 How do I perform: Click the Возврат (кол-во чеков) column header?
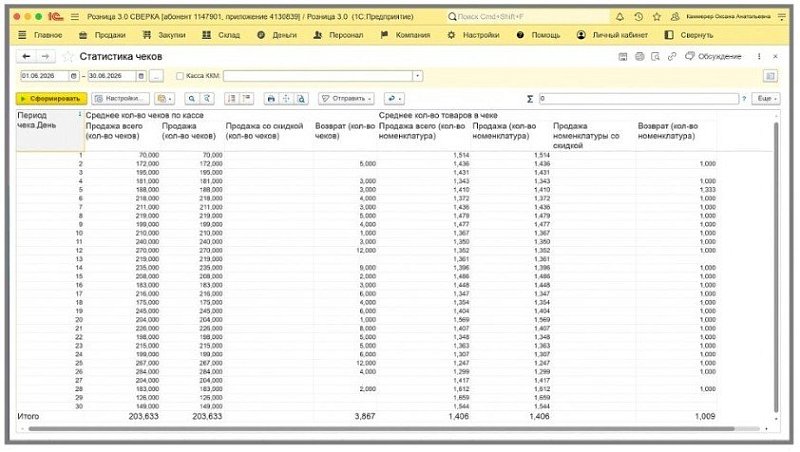click(345, 131)
